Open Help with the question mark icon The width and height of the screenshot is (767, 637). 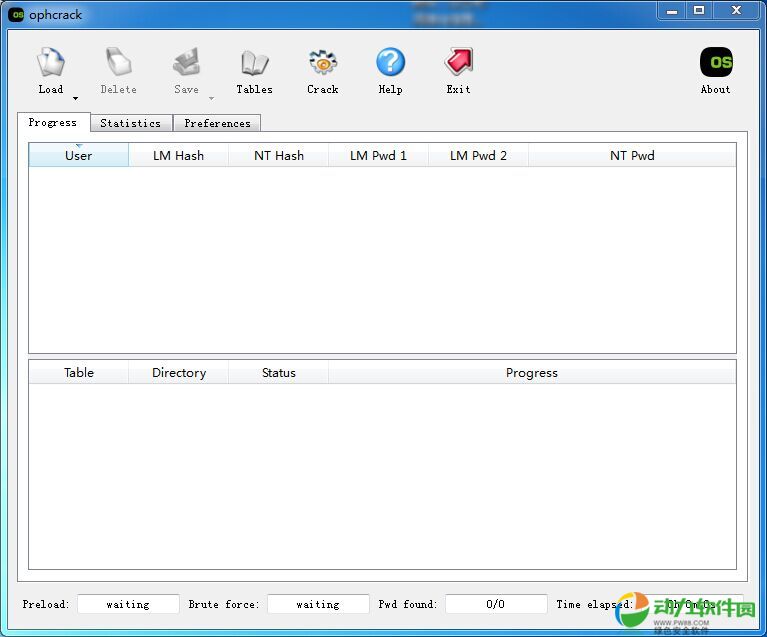(390, 63)
